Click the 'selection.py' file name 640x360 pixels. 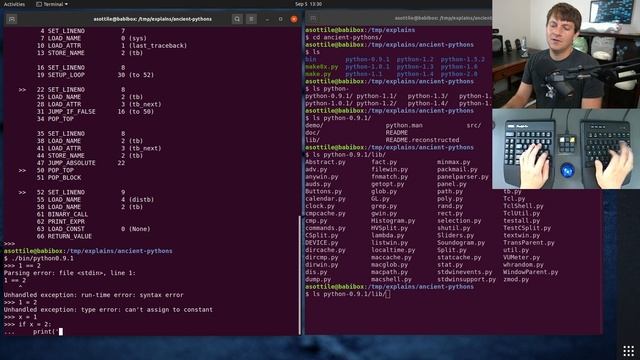tap(459, 221)
